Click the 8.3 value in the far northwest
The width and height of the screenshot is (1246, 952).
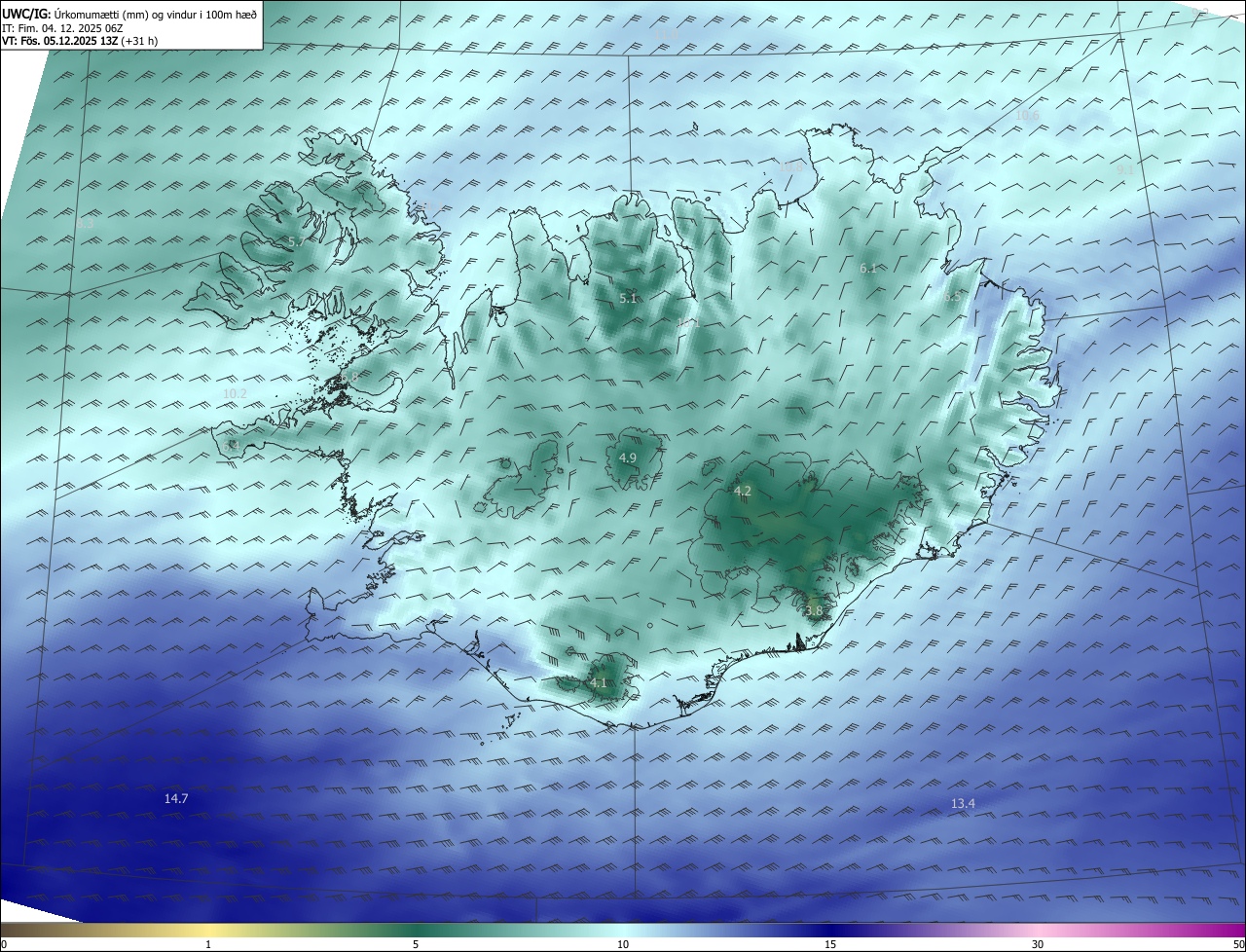click(85, 223)
